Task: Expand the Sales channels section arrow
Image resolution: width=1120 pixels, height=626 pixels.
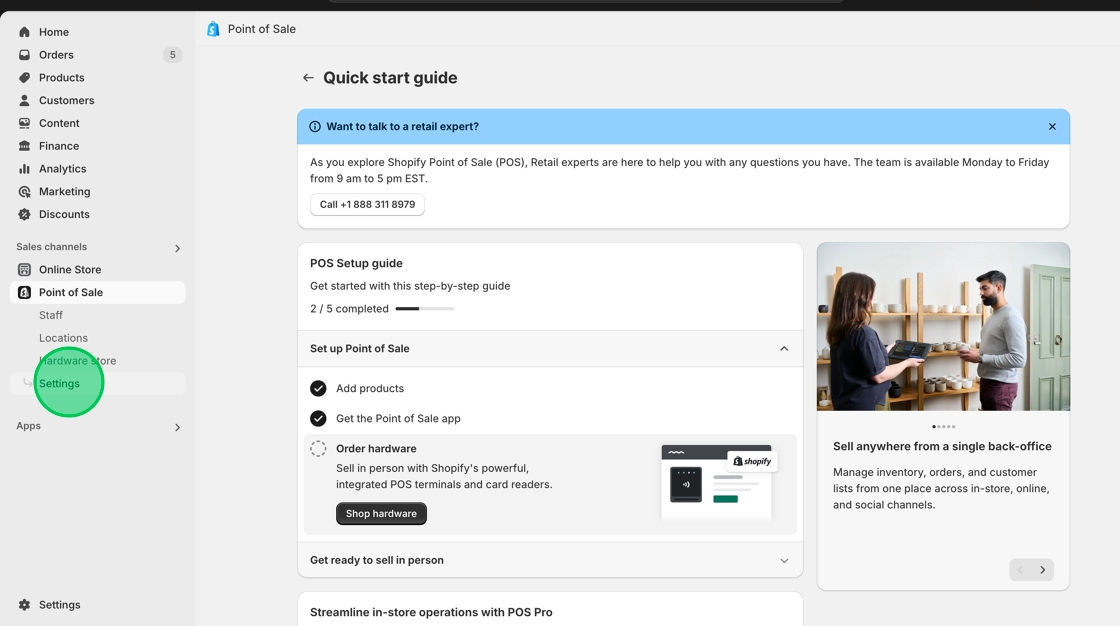Action: (177, 248)
